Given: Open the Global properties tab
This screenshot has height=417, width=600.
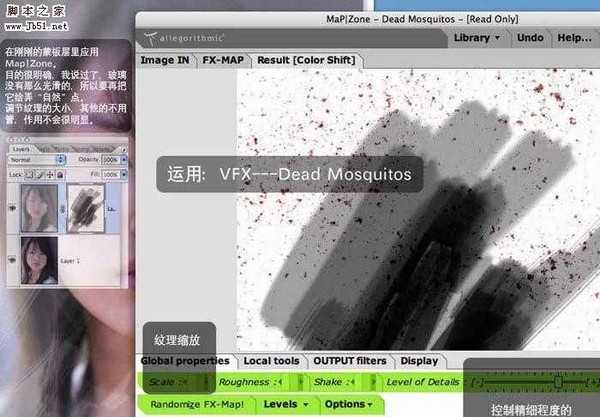Looking at the screenshot, I should (185, 361).
